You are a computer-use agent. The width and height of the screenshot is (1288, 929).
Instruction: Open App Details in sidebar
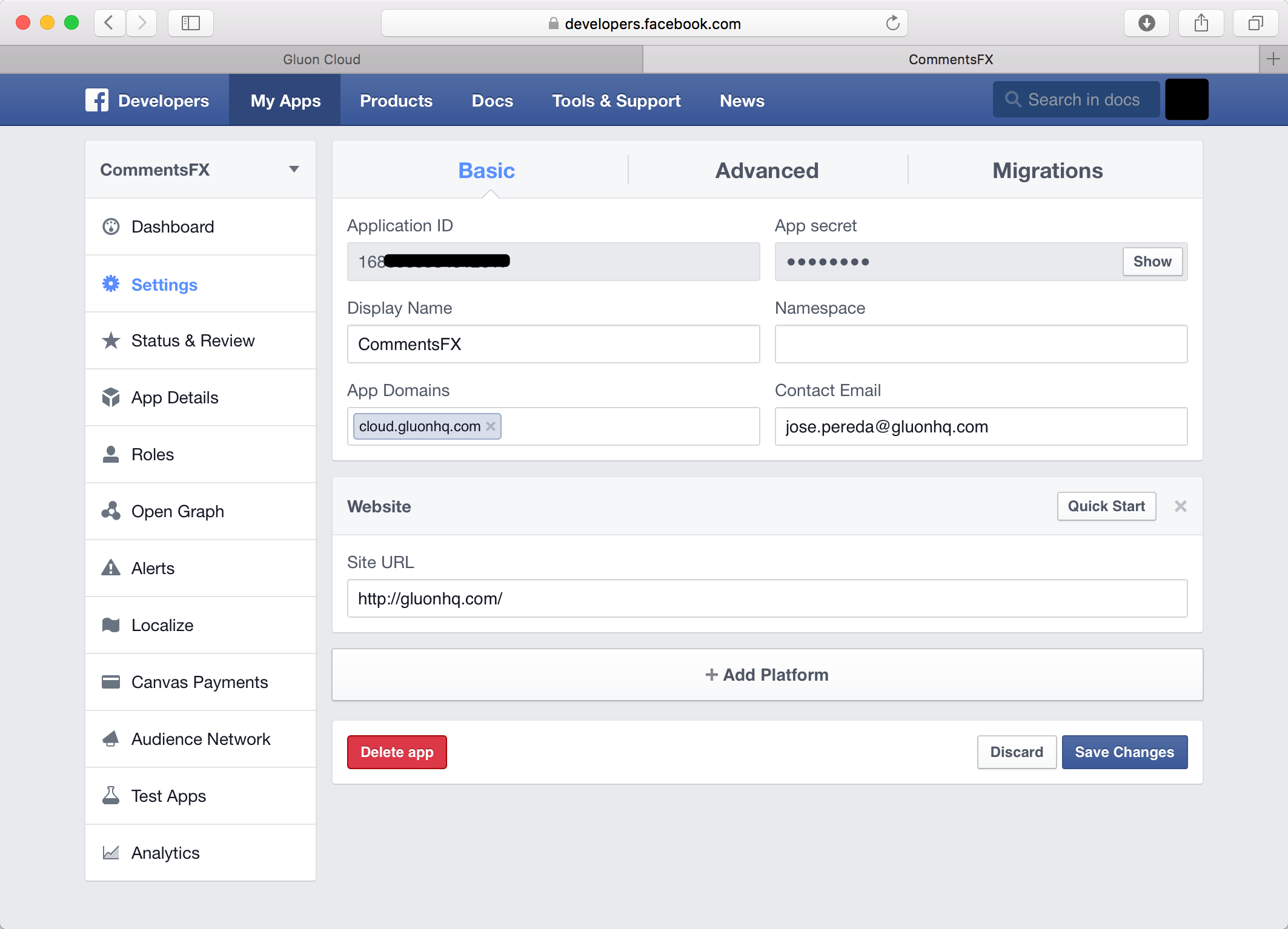click(201, 397)
